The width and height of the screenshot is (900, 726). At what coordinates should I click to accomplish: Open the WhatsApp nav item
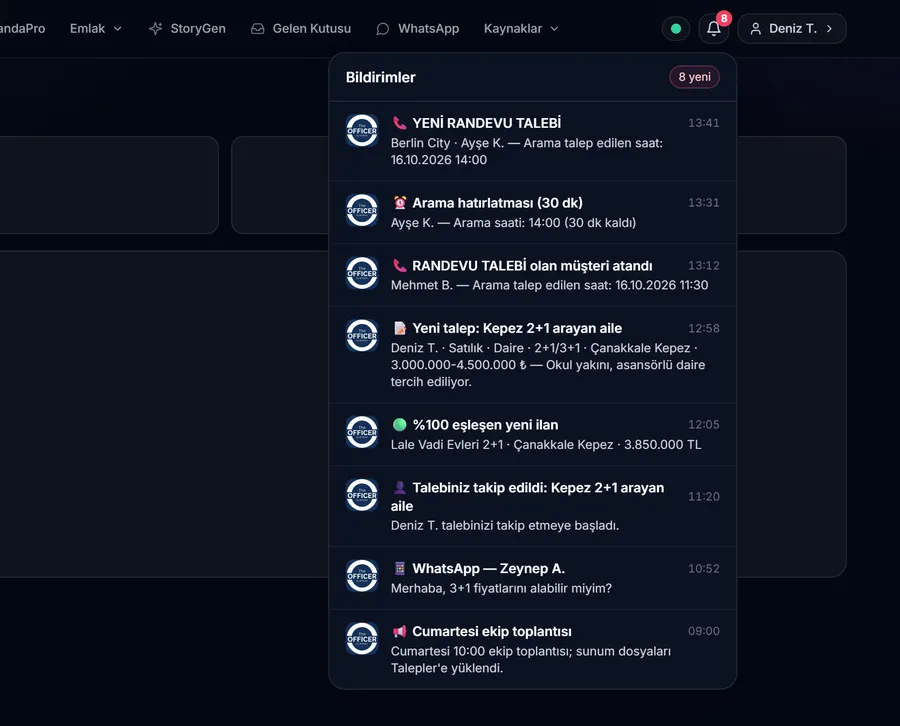coord(417,29)
